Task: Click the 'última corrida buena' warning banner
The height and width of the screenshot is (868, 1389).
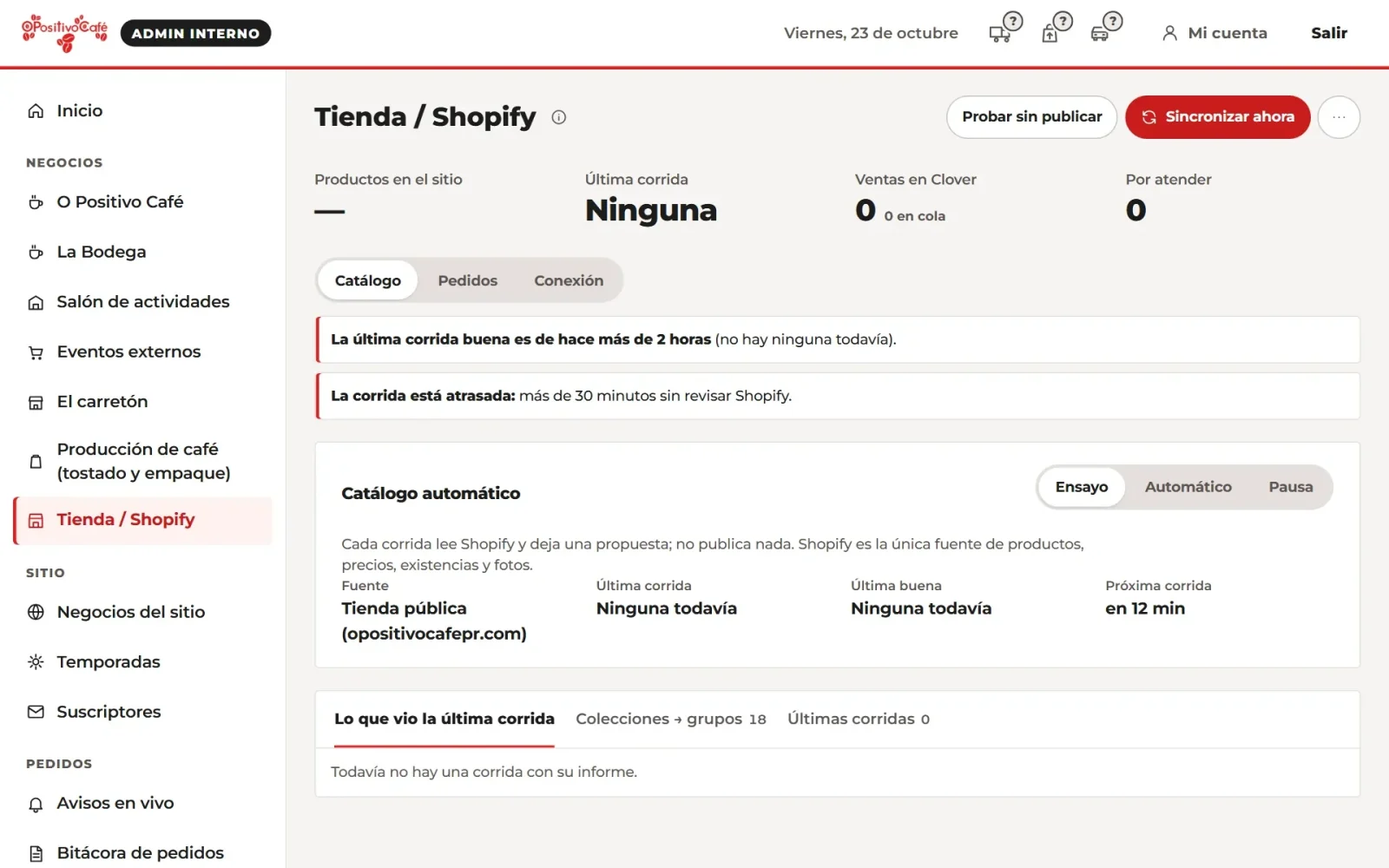Action: pyautogui.click(x=838, y=339)
